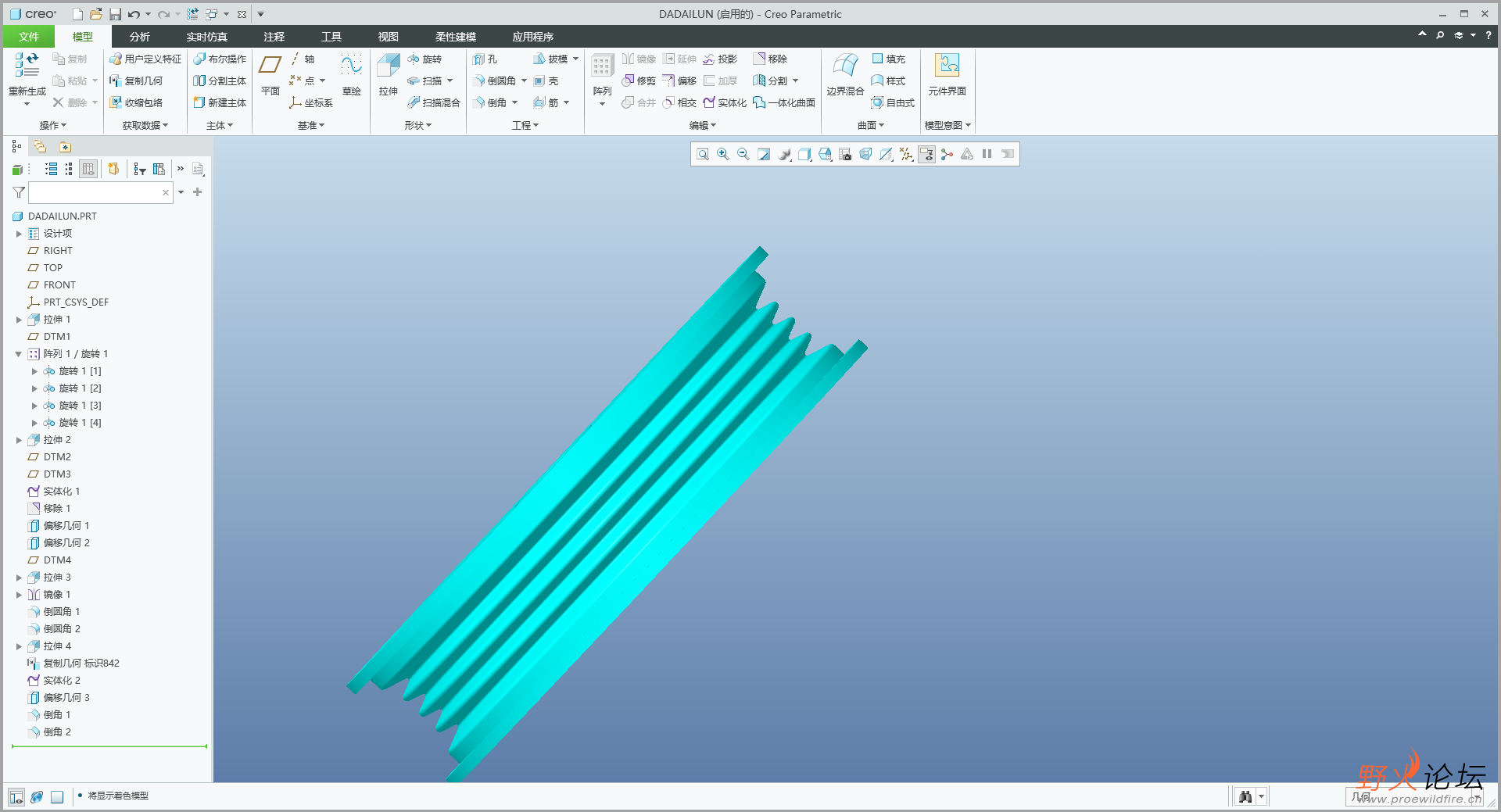Collapse the 阵列 1 / 旋转 1 node
1501x812 pixels.
[19, 354]
